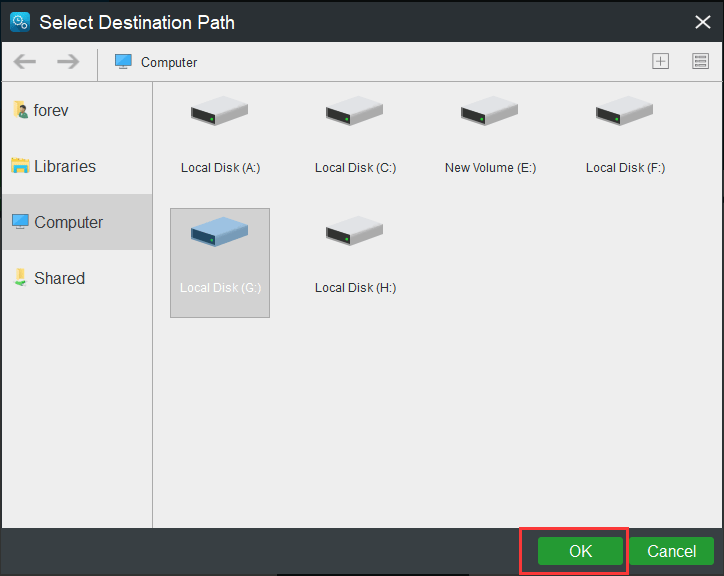Open Shared in the sidebar
This screenshot has width=724, height=576.
point(58,278)
